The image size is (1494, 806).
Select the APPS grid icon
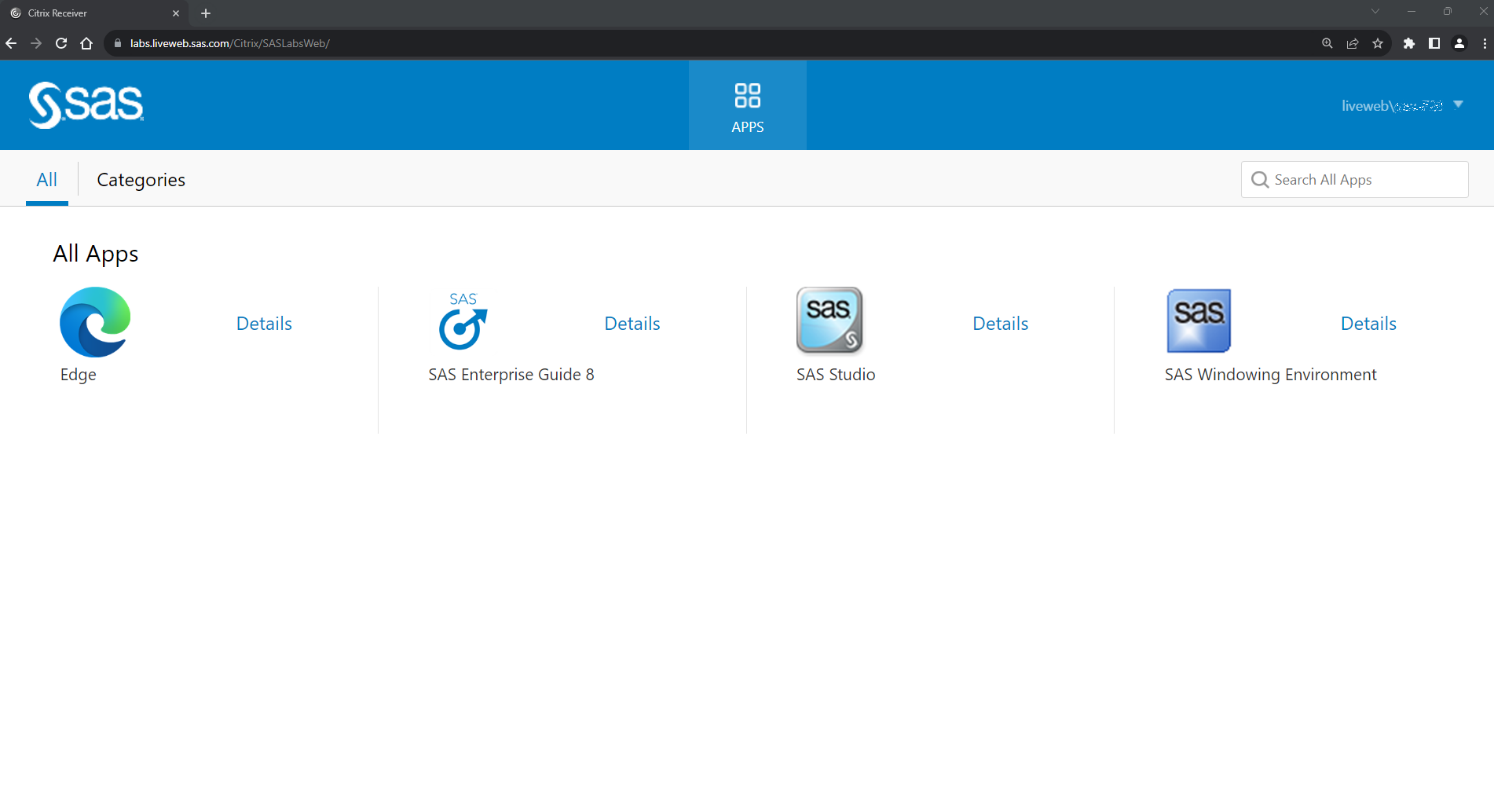tap(747, 96)
